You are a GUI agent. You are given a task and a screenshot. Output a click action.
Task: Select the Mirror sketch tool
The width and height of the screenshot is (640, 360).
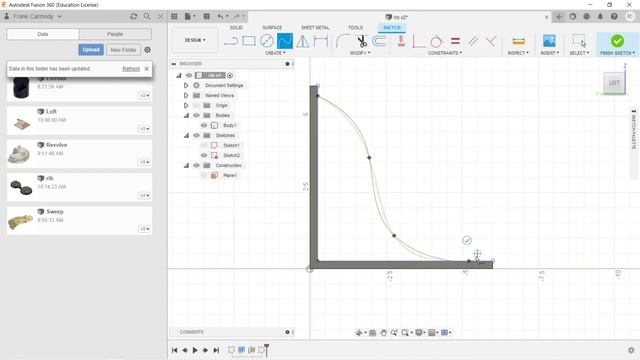coord(302,41)
